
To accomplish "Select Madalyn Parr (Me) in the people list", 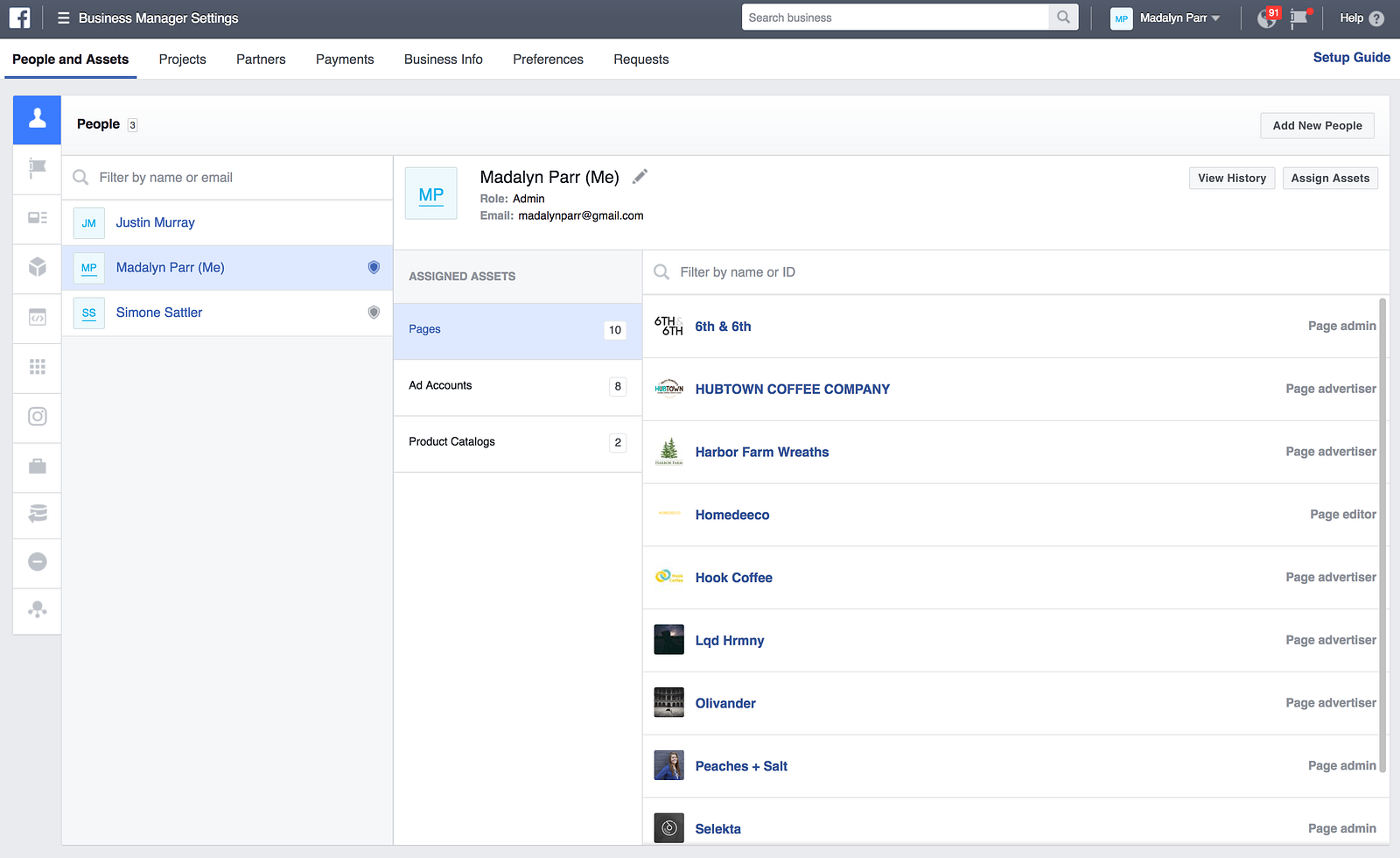I will click(227, 268).
